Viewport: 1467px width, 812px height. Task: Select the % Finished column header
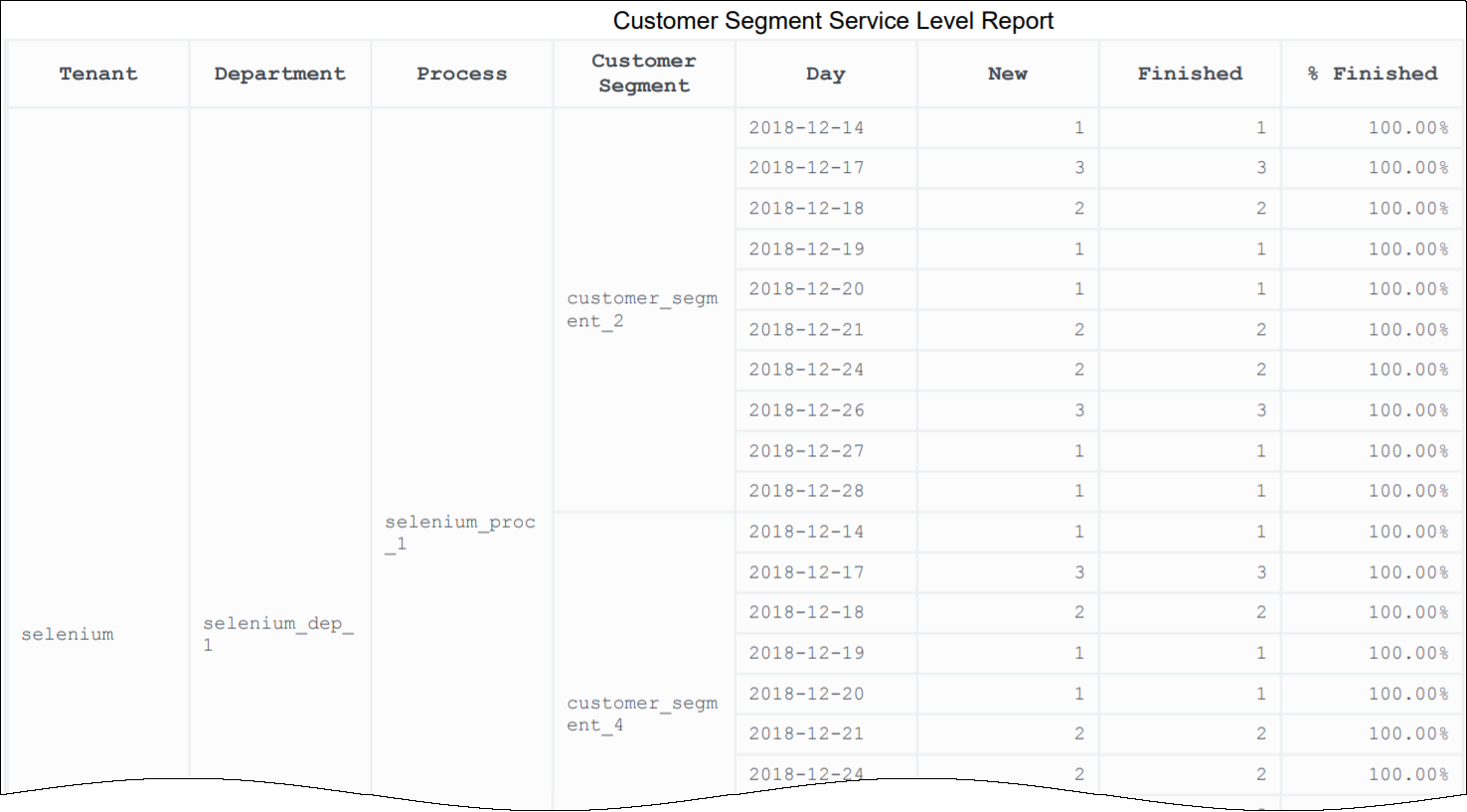point(1373,74)
